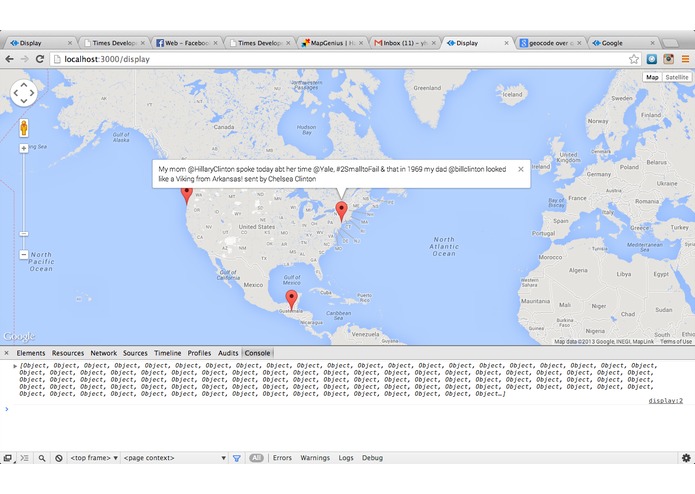Screen dimensions: 695x494
Task: Show console drawer icon
Action: (25, 458)
